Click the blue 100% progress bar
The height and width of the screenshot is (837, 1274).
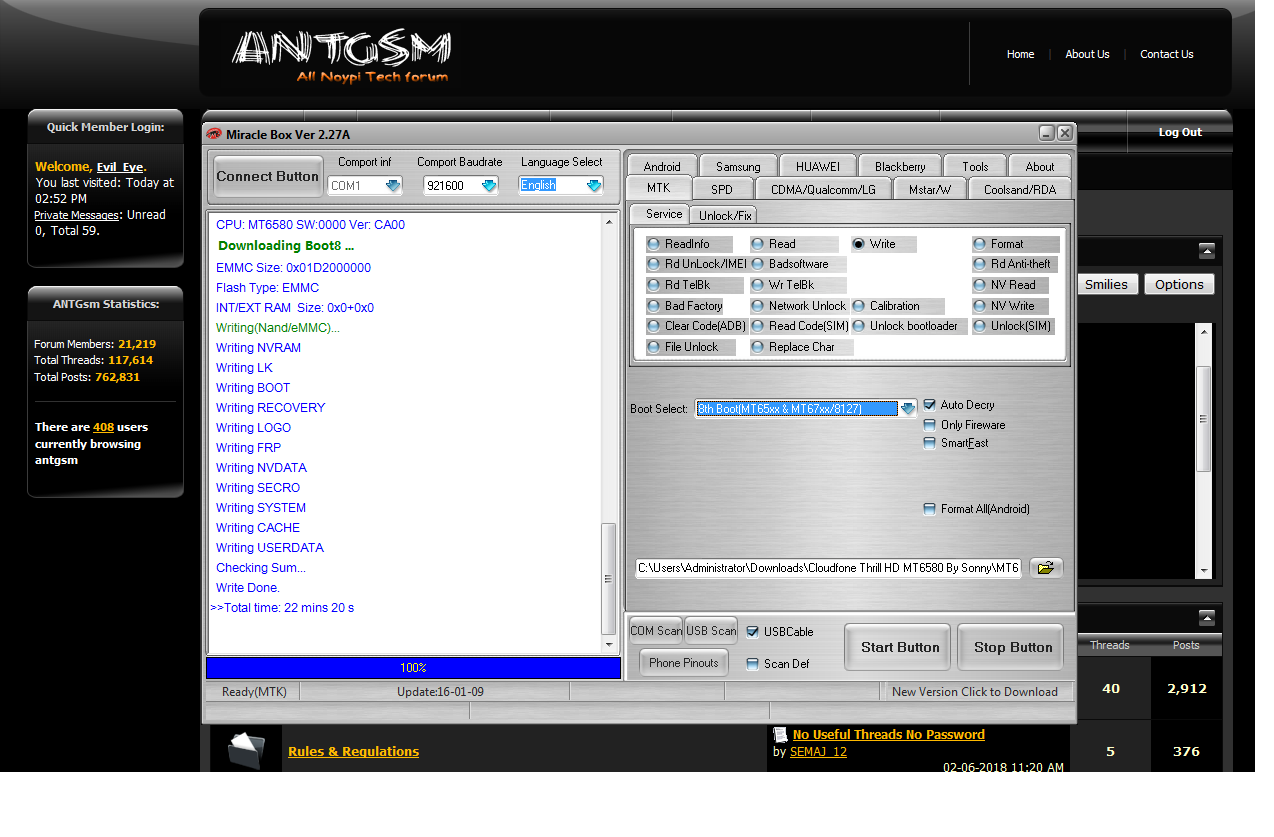(x=413, y=667)
